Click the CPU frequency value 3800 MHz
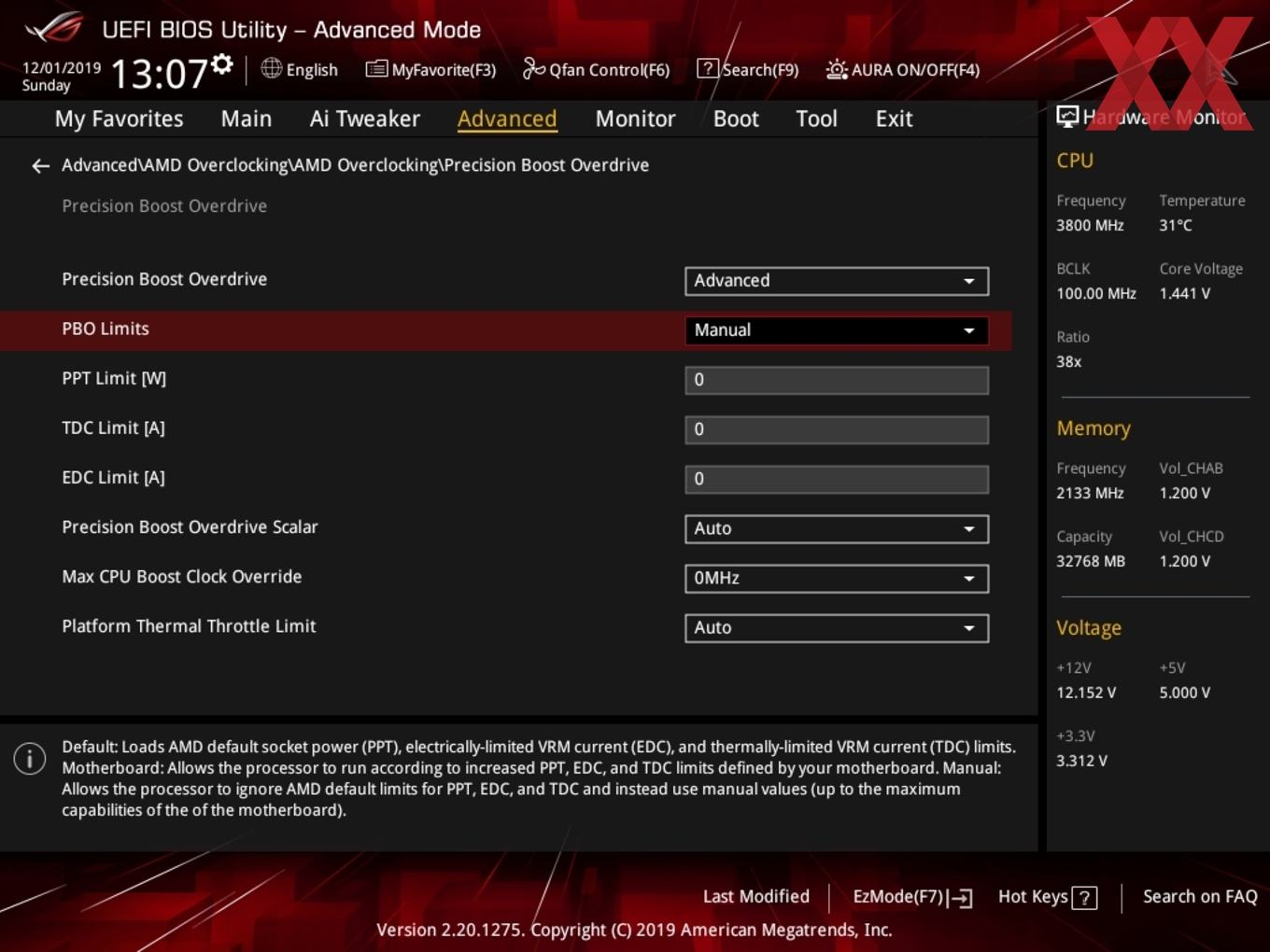This screenshot has width=1270, height=952. [x=1090, y=225]
